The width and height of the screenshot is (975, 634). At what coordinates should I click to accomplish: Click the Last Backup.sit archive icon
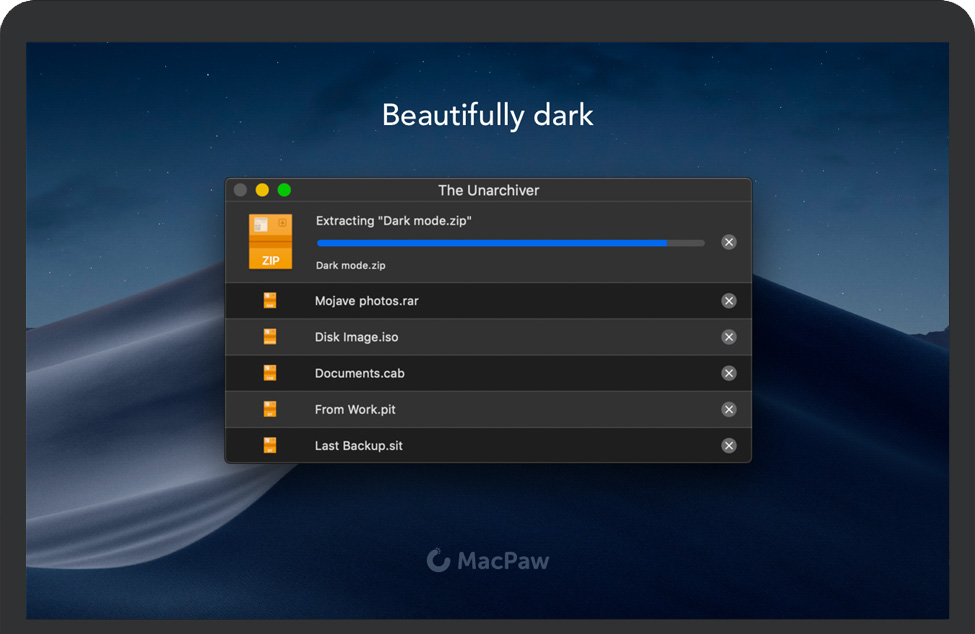click(x=270, y=445)
